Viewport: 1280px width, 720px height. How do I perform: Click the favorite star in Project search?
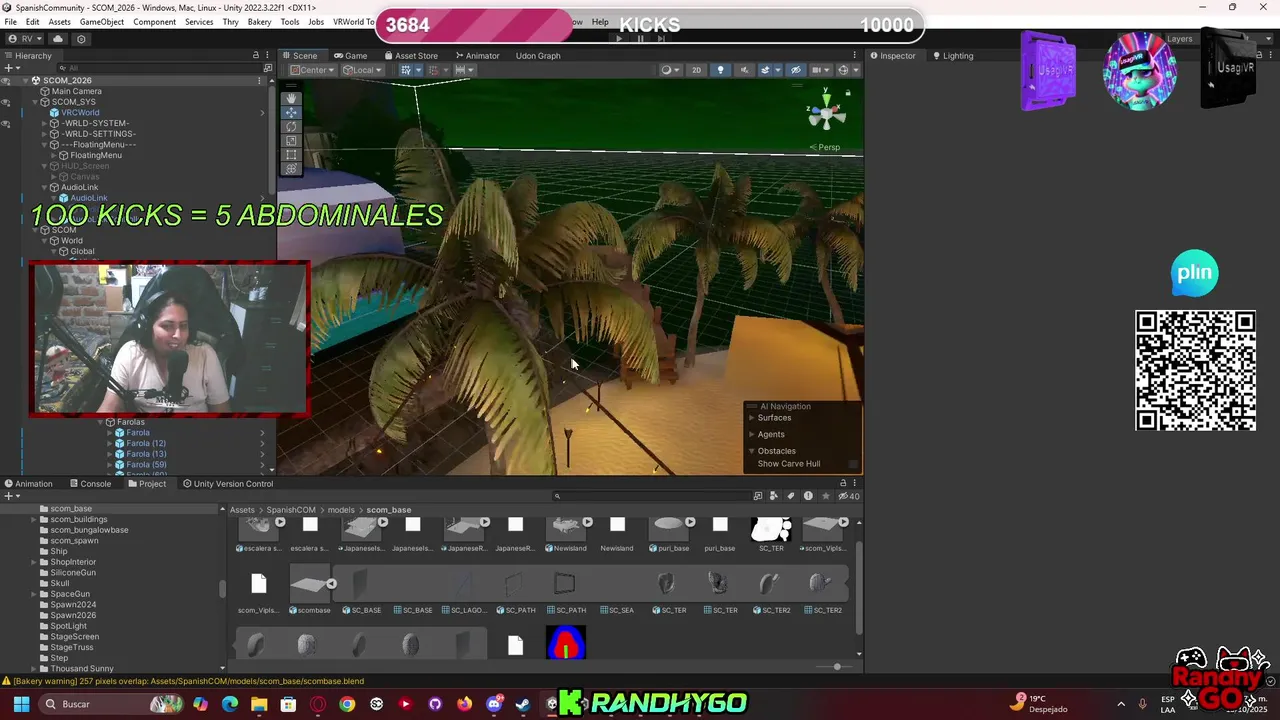point(825,496)
